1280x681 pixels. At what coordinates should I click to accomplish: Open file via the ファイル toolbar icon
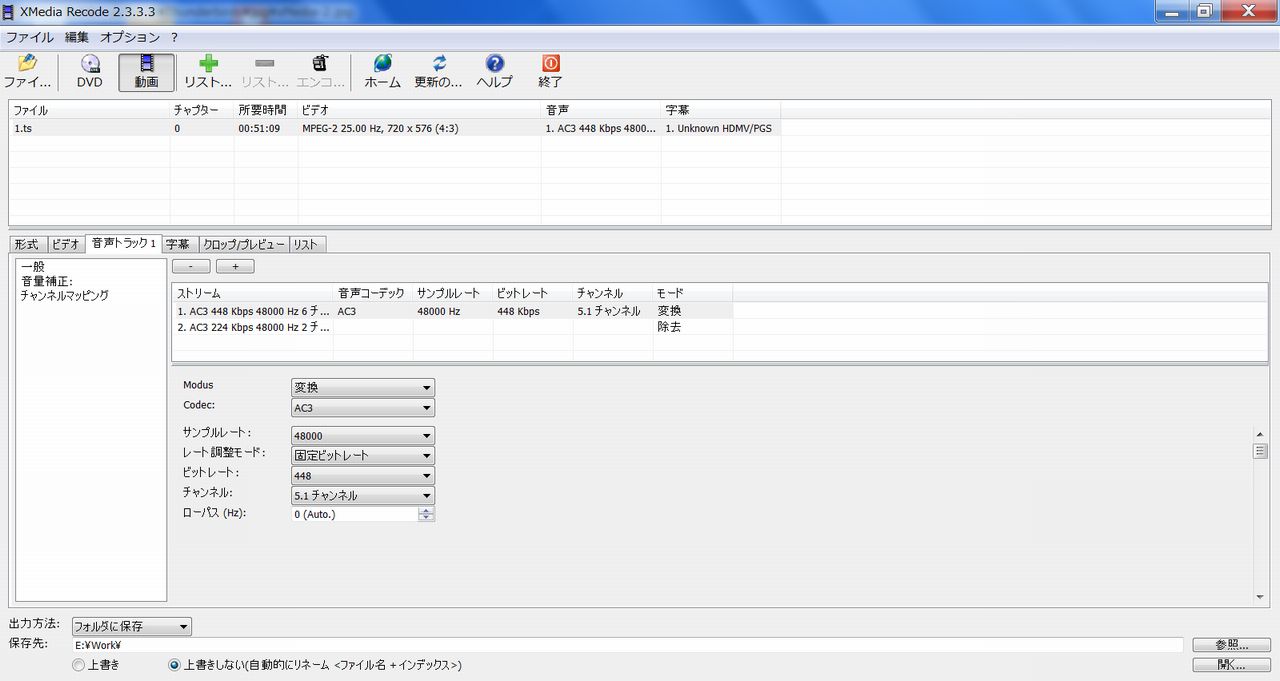[28, 71]
